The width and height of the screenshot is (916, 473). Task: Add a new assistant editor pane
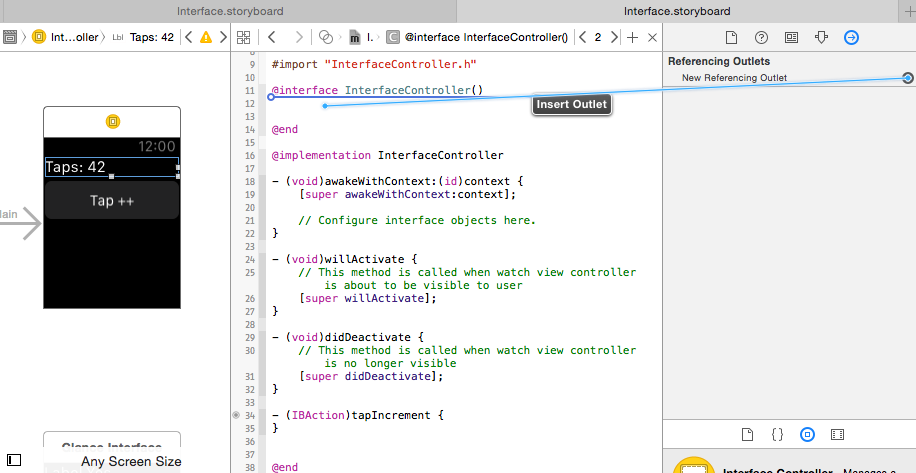632,37
